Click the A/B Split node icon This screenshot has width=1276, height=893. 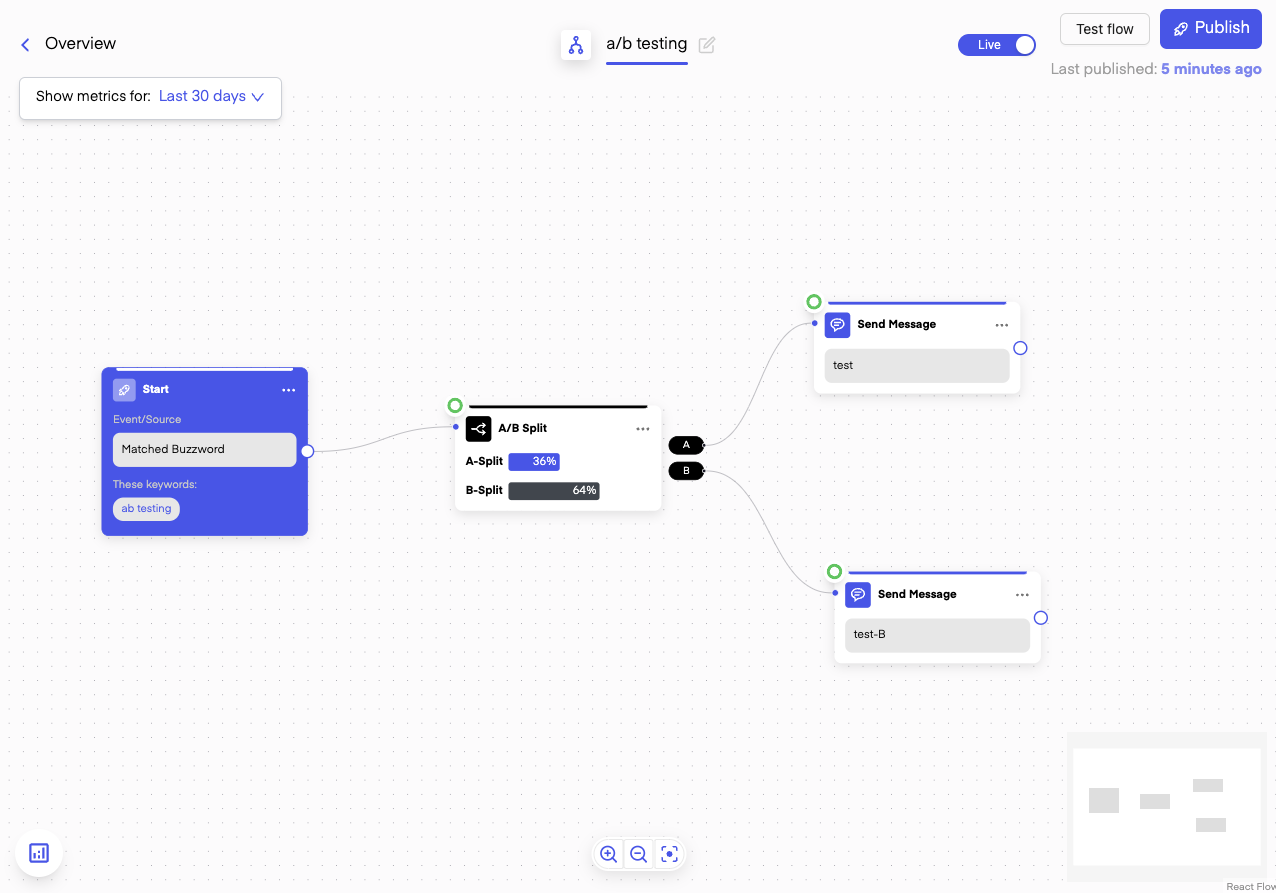point(478,429)
